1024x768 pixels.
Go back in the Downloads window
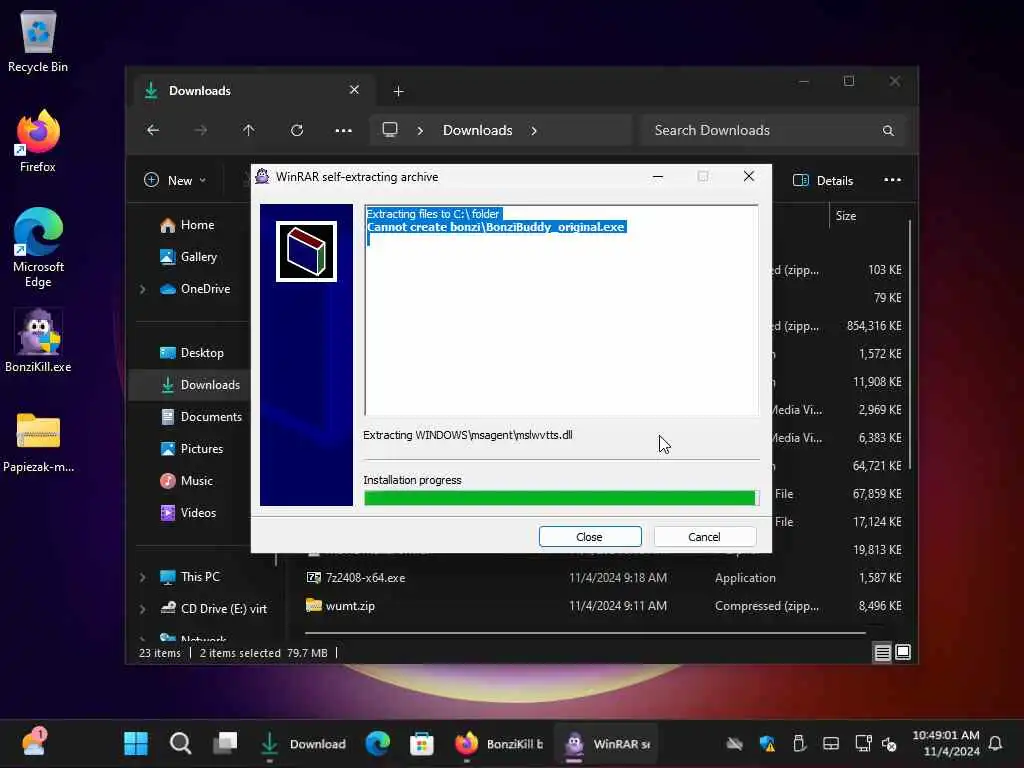tap(153, 130)
